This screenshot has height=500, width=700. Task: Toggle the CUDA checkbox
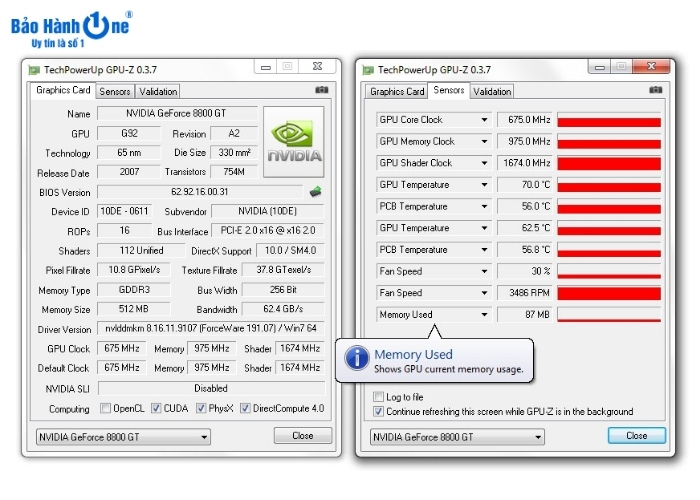coord(156,408)
